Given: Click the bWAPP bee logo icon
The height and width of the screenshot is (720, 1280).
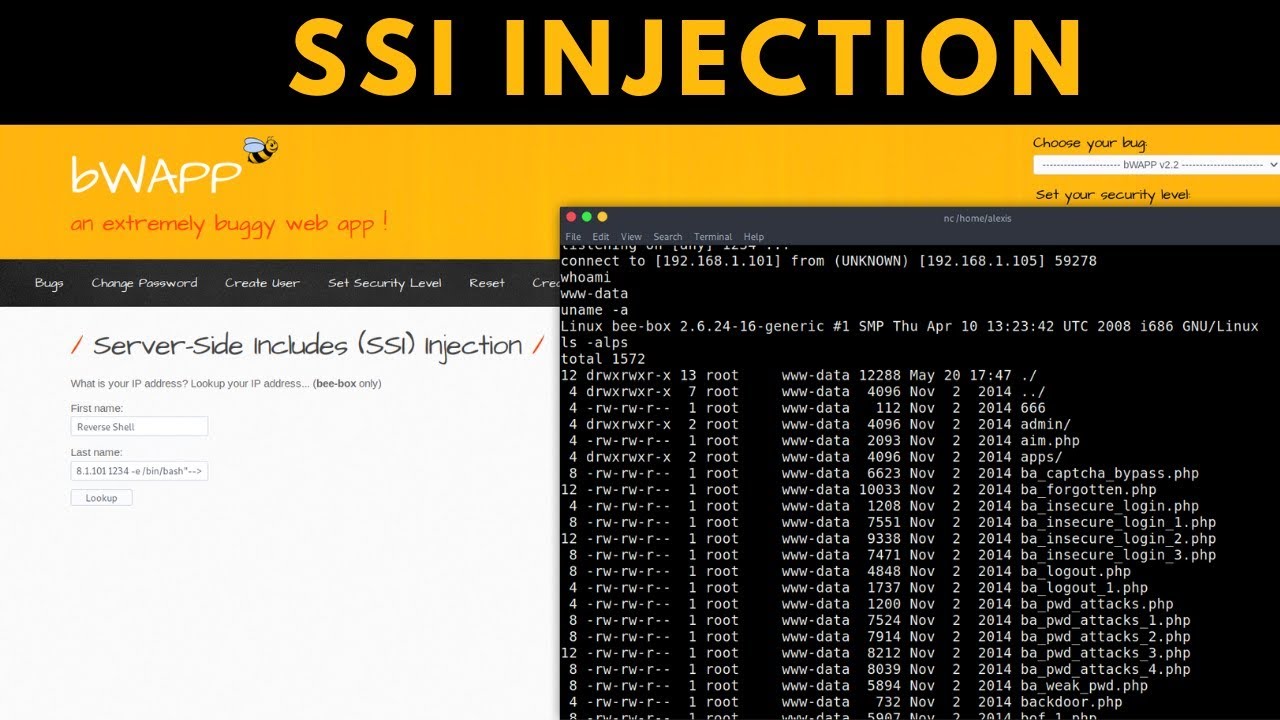Looking at the screenshot, I should click(261, 151).
